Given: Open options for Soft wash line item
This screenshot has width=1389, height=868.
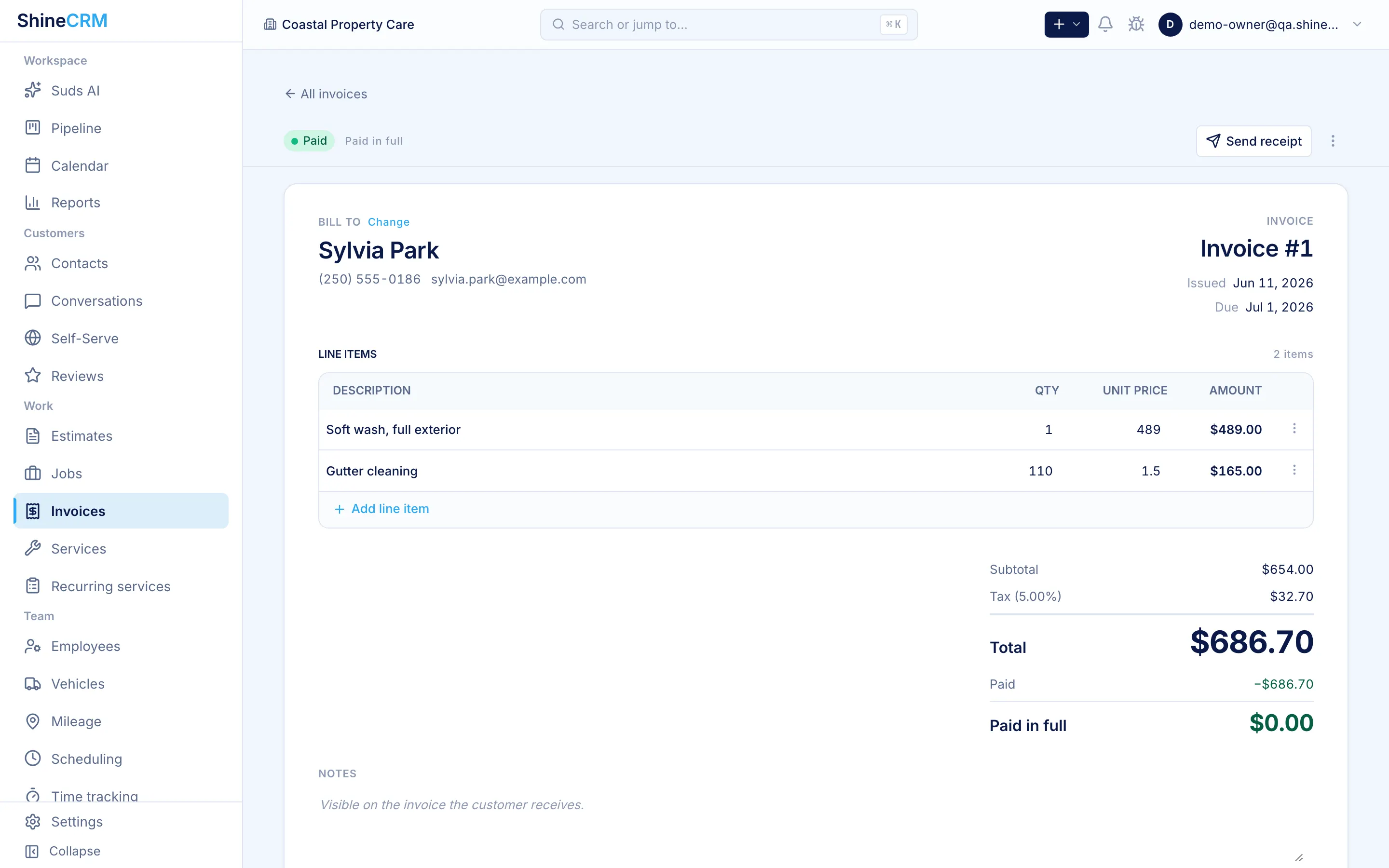Looking at the screenshot, I should pos(1294,428).
